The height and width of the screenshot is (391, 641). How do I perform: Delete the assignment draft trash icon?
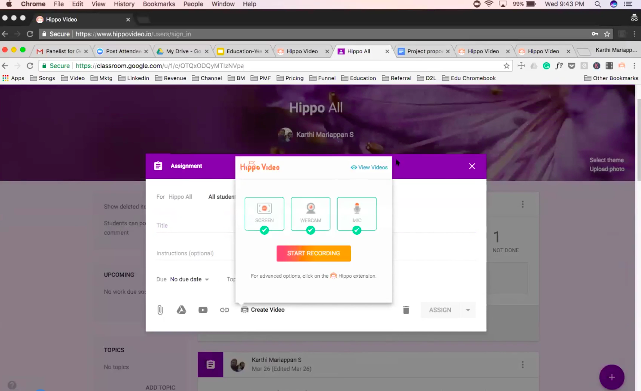pyautogui.click(x=406, y=310)
